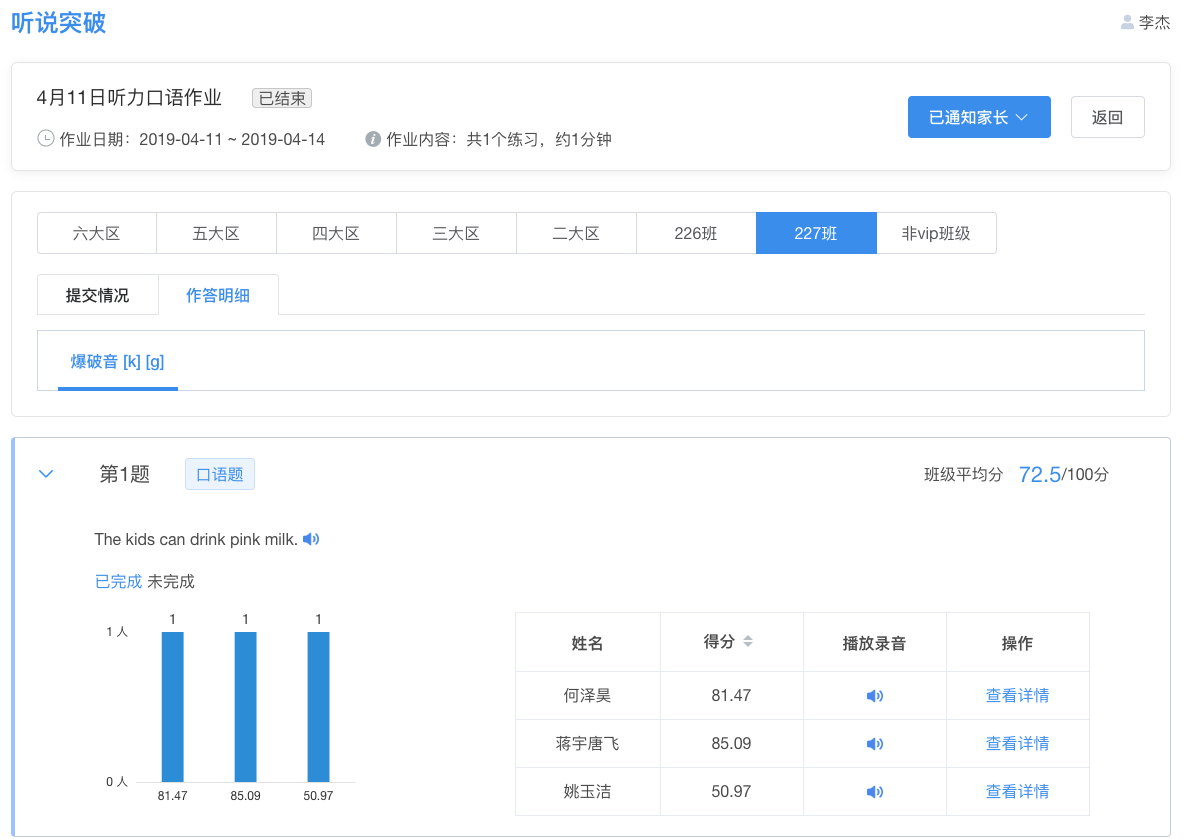Viewport: 1191px width, 839px height.
Task: Switch to the 五大区 class tab
Action: tap(216, 233)
